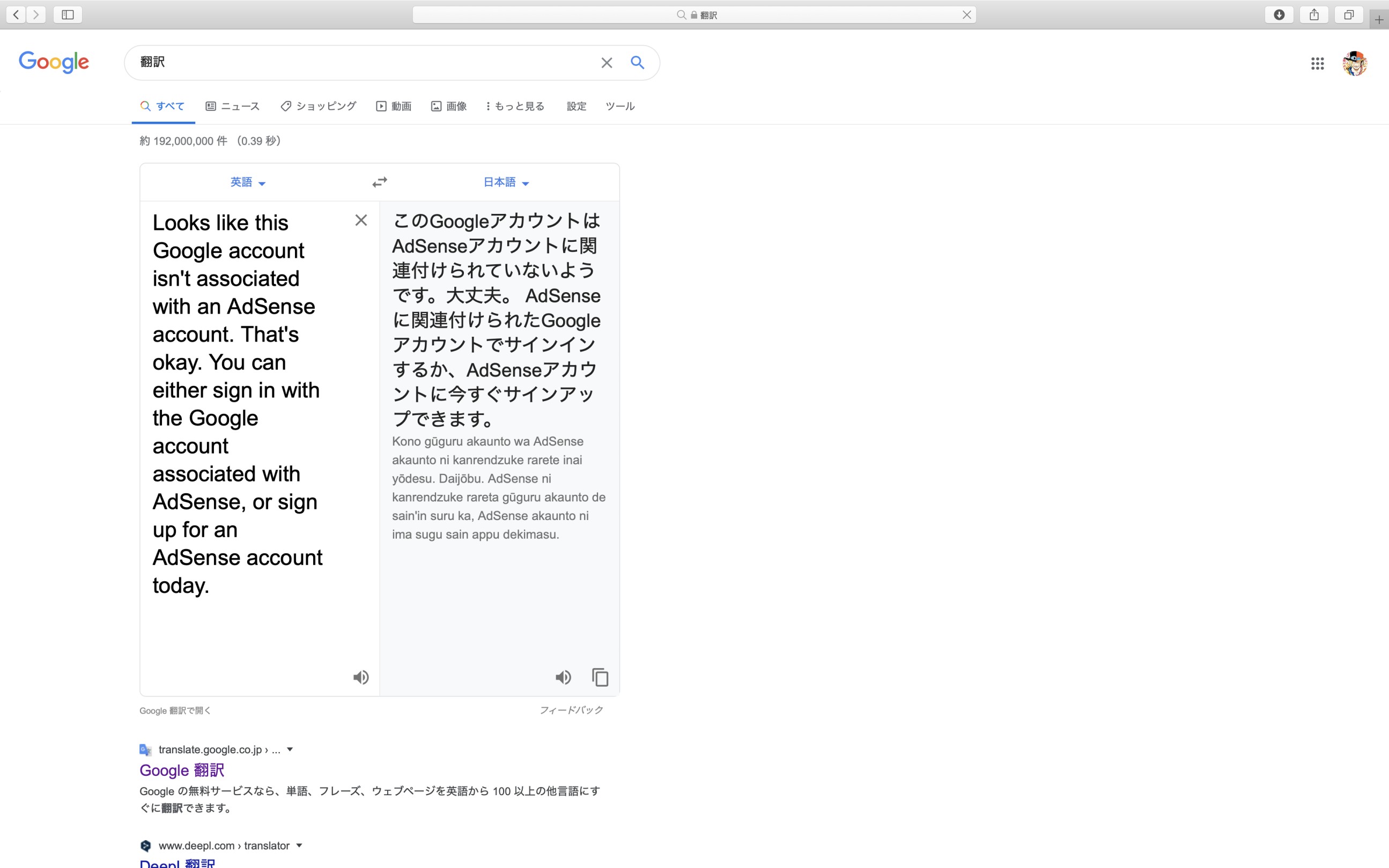This screenshot has width=1389, height=868.
Task: Show the Safari sidebar
Action: pyautogui.click(x=68, y=14)
